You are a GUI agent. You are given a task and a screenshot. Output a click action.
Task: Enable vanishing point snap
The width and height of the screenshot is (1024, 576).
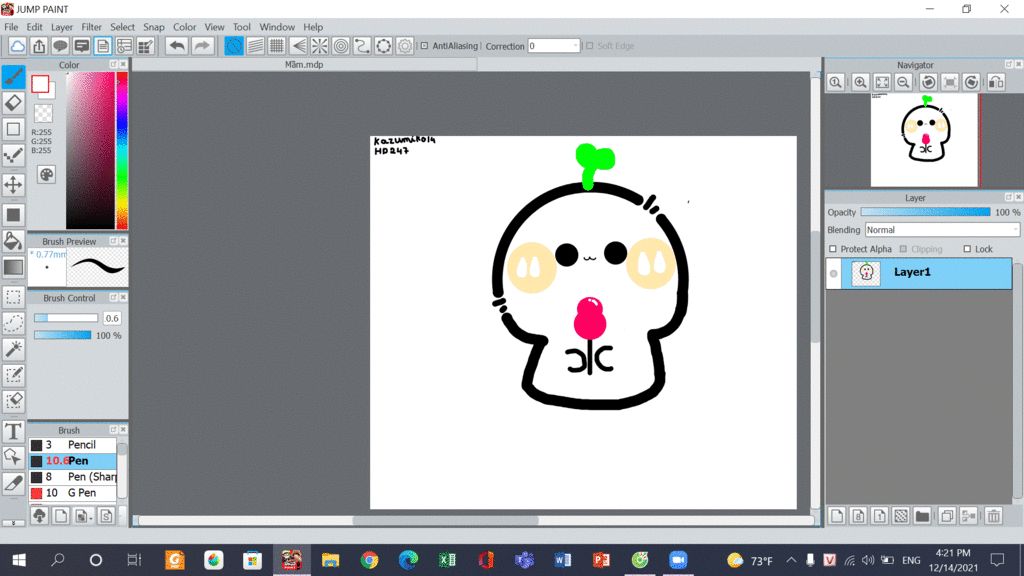pyautogui.click(x=298, y=46)
